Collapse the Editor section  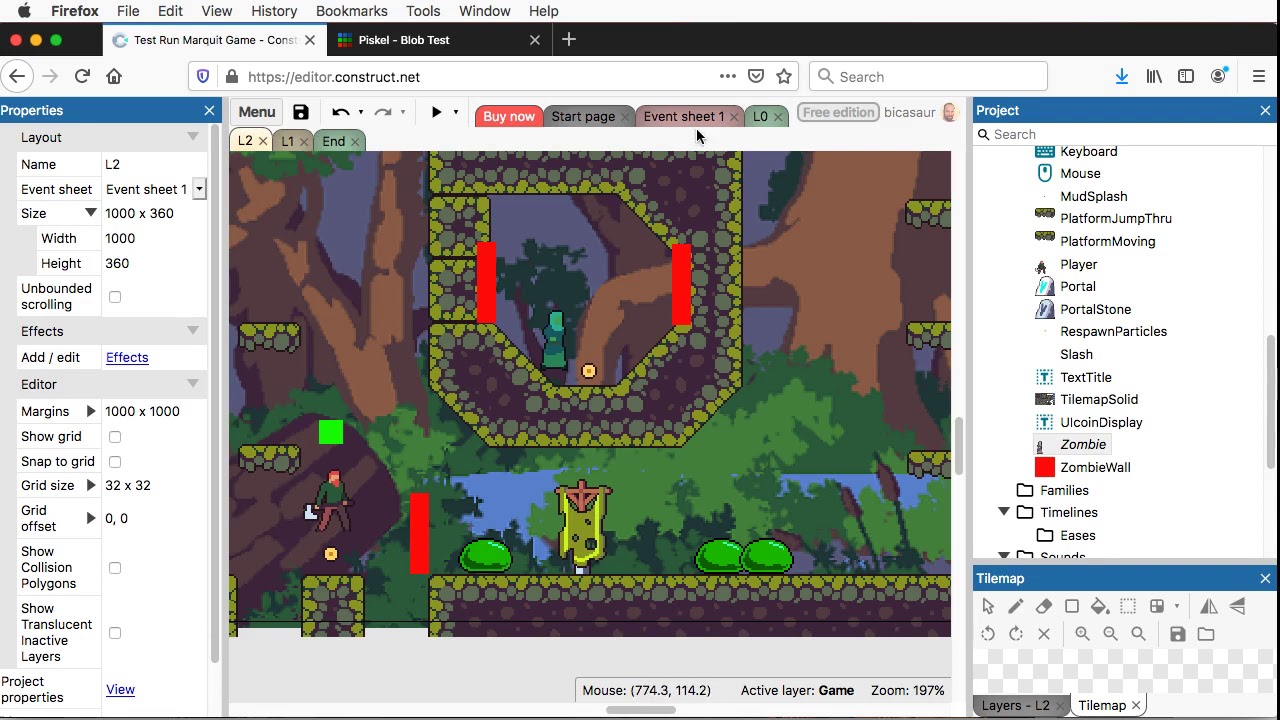(192, 384)
